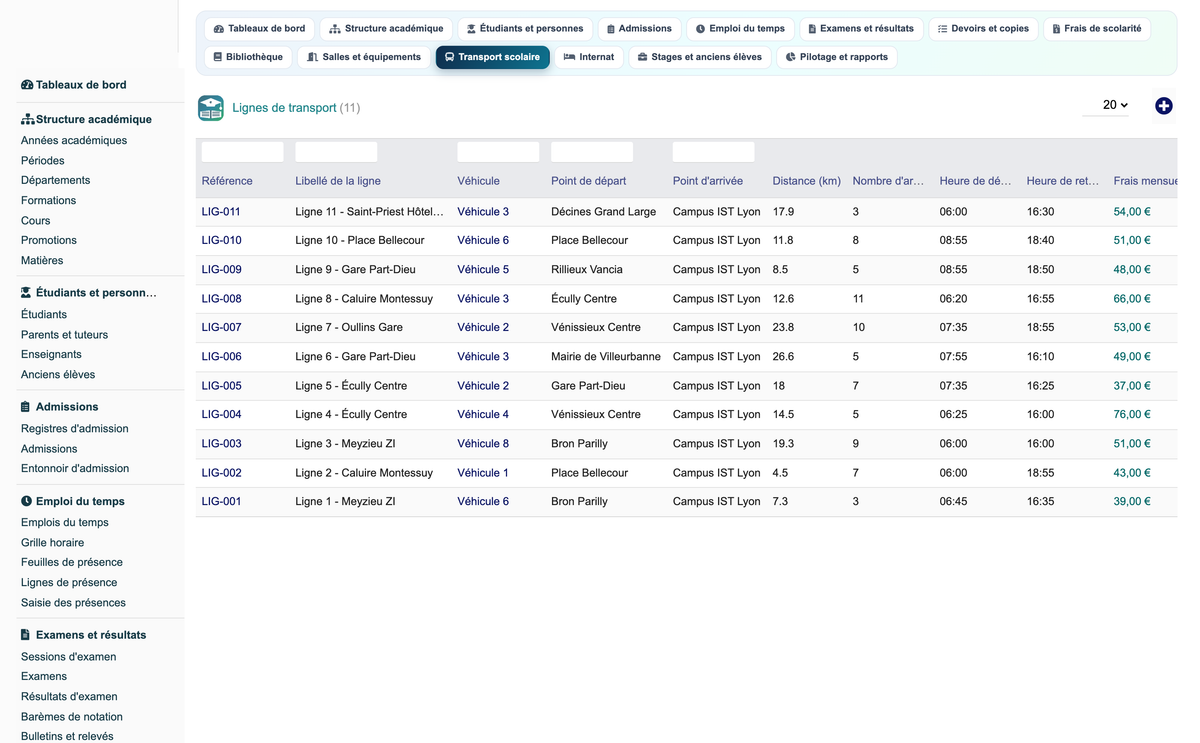
Task: Open the Admissions tab in top bar
Action: pyautogui.click(x=639, y=29)
